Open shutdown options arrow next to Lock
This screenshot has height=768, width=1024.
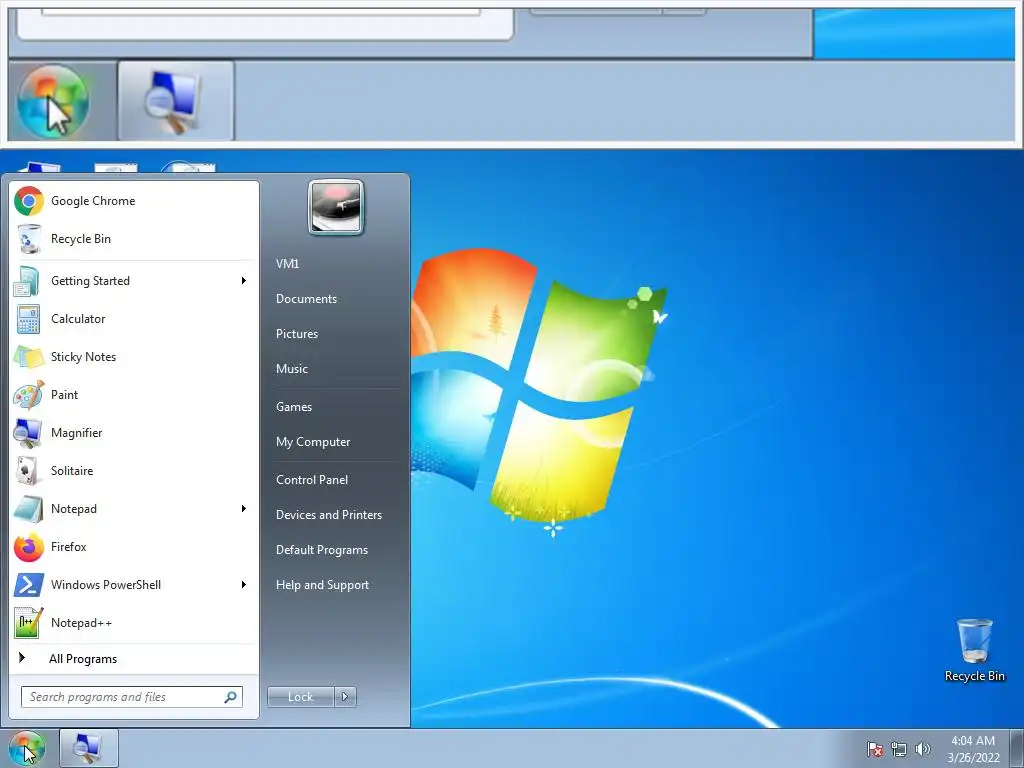tap(345, 697)
